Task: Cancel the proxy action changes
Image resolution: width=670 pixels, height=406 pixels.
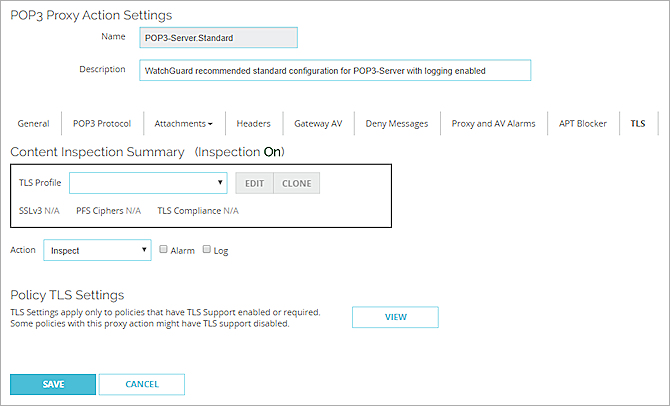Action: pos(142,384)
